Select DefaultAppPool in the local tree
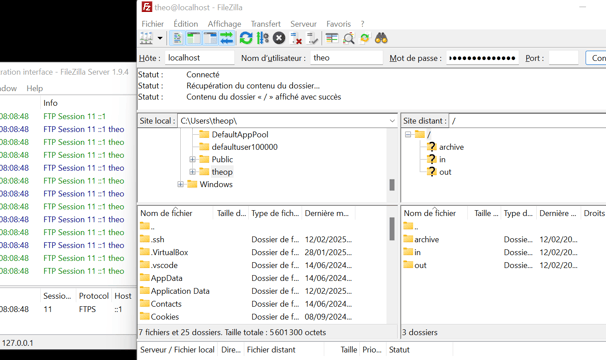 coord(240,135)
